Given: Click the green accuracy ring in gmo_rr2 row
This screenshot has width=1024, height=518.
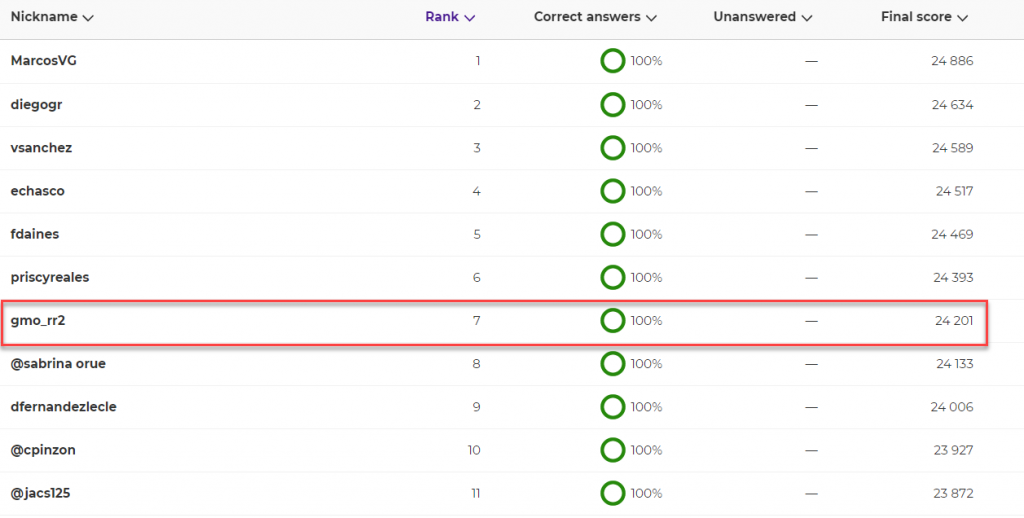Looking at the screenshot, I should 613,321.
